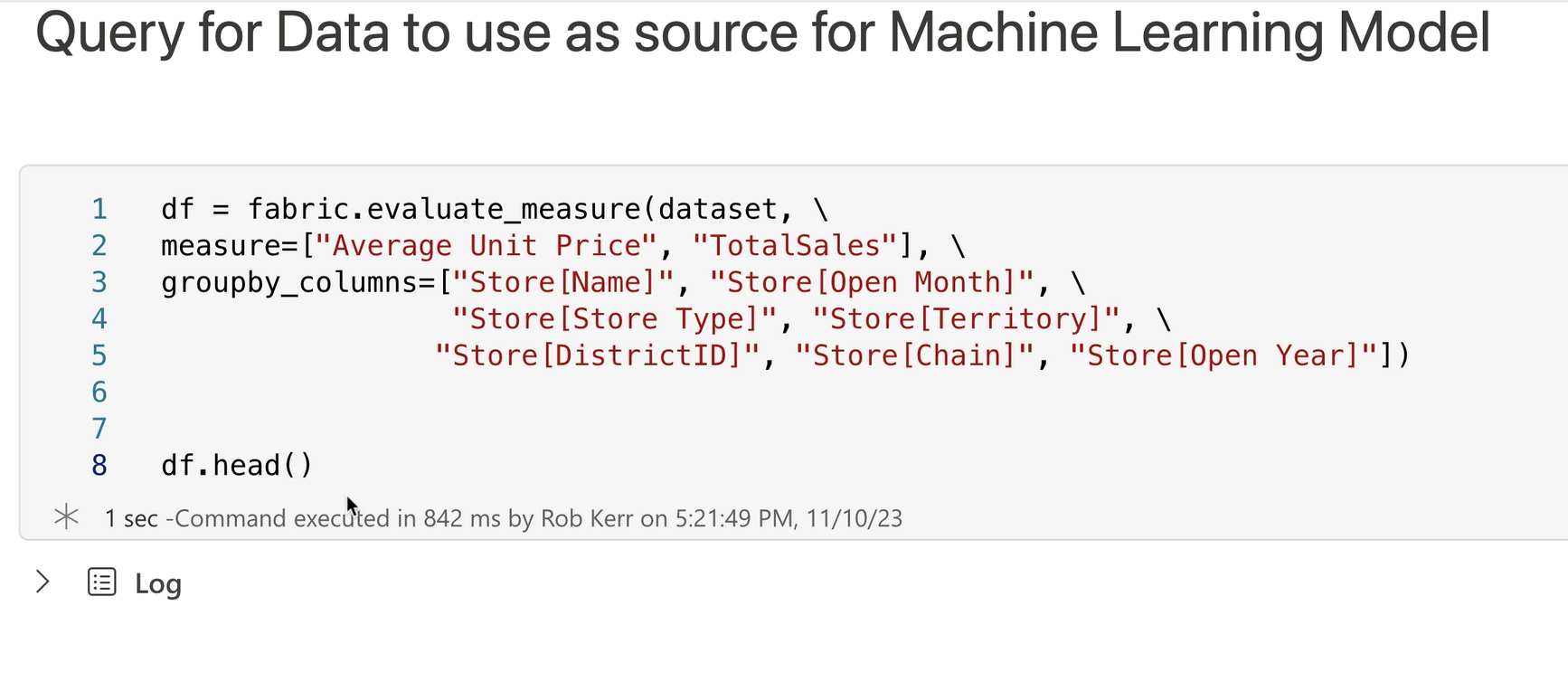Screen dimensions: 1568x691
Task: Place cursor on groupby_columns keyword
Action: [x=289, y=282]
